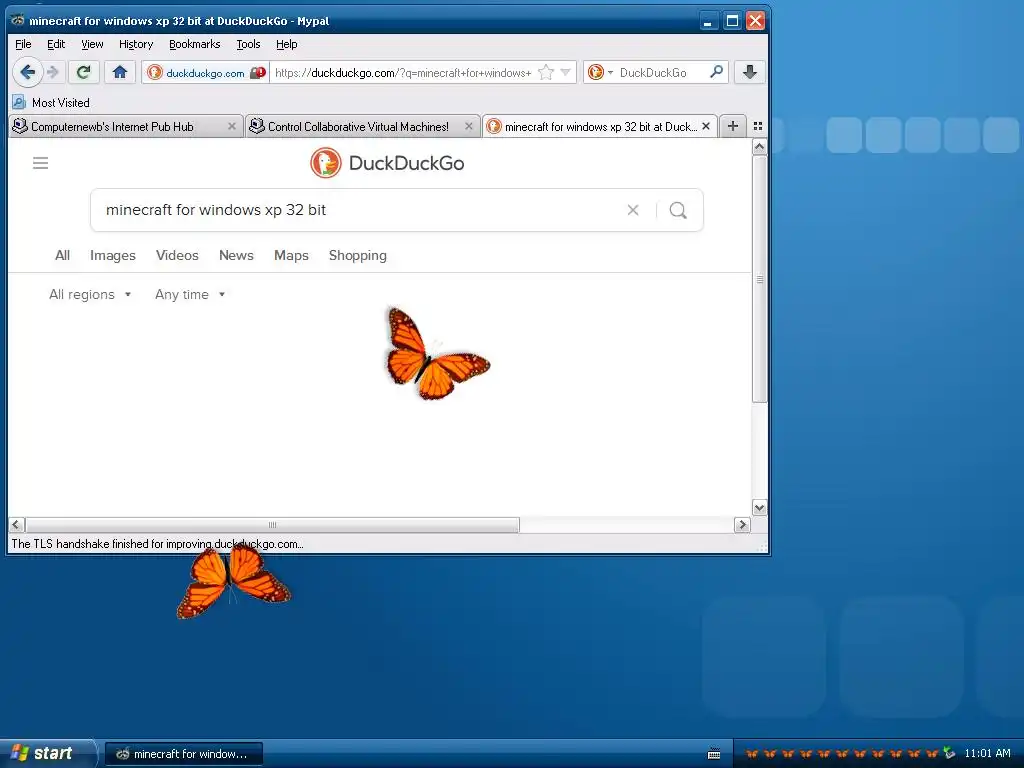Switch to News results
Image resolution: width=1024 pixels, height=768 pixels.
(x=236, y=255)
